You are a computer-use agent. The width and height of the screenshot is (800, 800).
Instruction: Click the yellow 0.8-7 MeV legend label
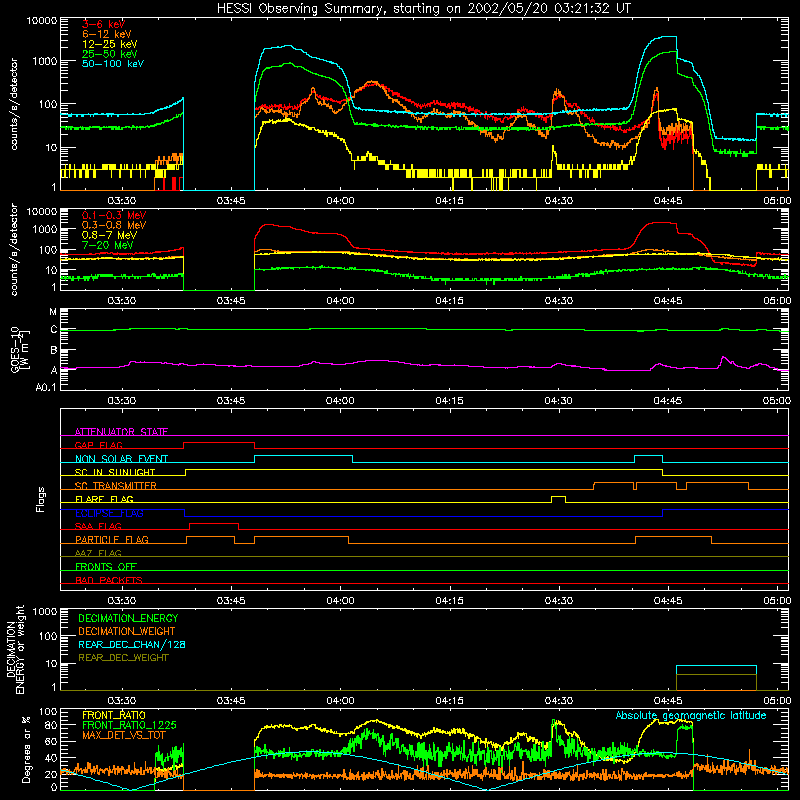(109, 235)
